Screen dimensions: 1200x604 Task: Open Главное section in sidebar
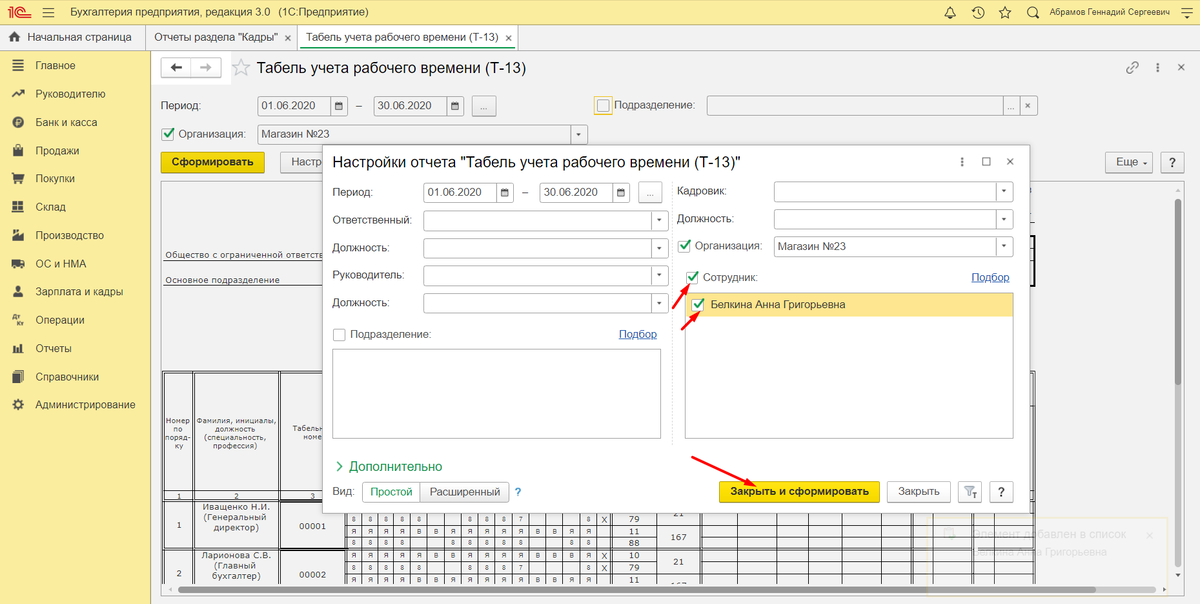[55, 66]
